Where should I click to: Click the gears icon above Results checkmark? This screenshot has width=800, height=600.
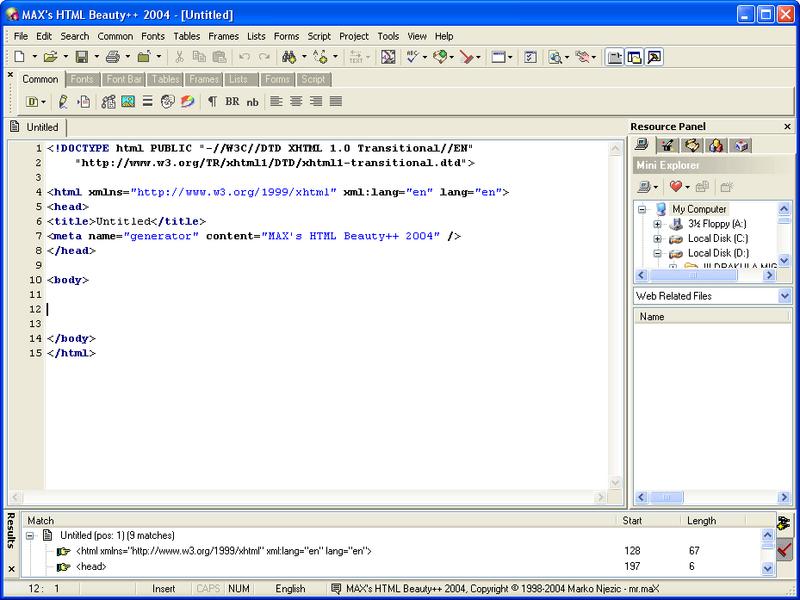[x=784, y=523]
